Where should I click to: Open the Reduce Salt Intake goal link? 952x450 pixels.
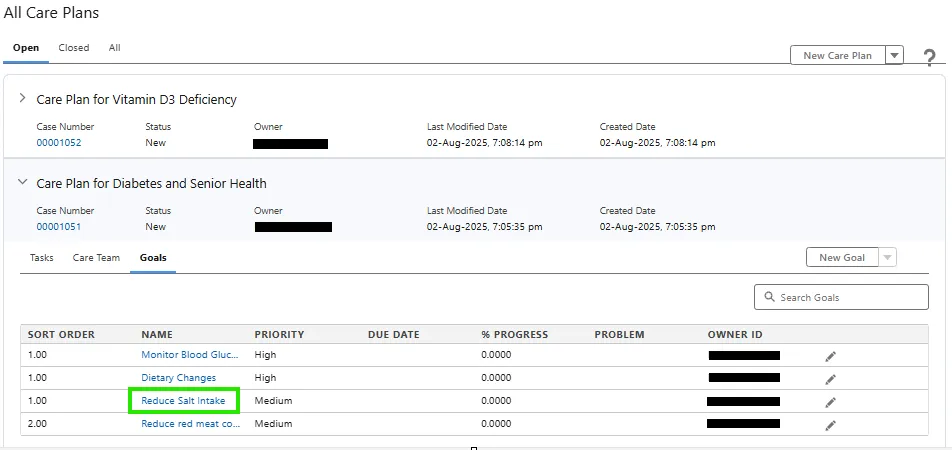[x=184, y=401]
